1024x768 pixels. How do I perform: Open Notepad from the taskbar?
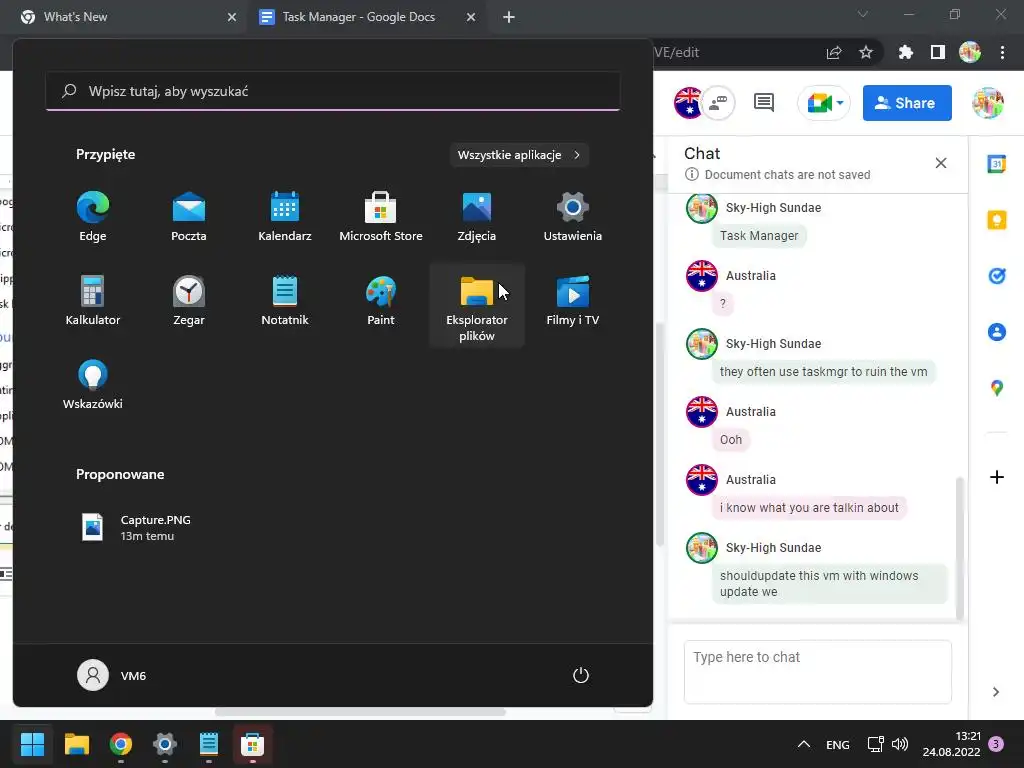(x=208, y=744)
